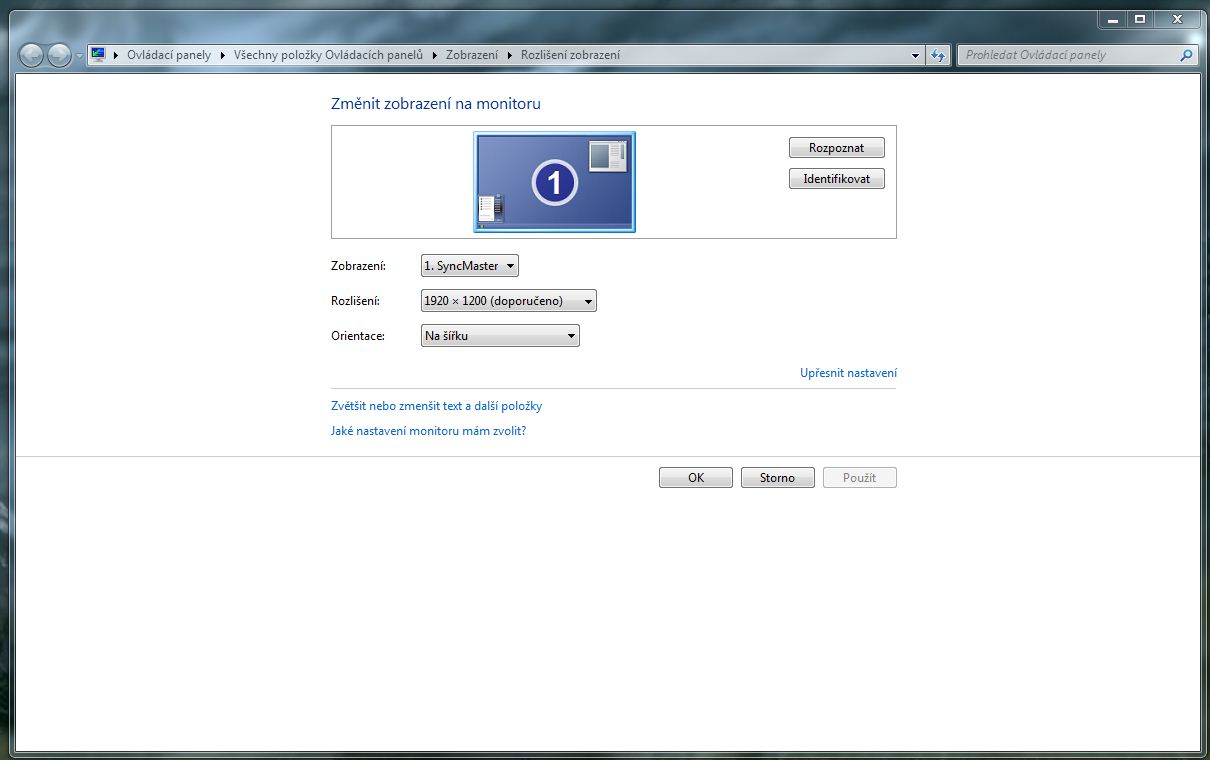Click the Forward navigation arrow button
Screen dimensions: 1210x760
coord(59,56)
